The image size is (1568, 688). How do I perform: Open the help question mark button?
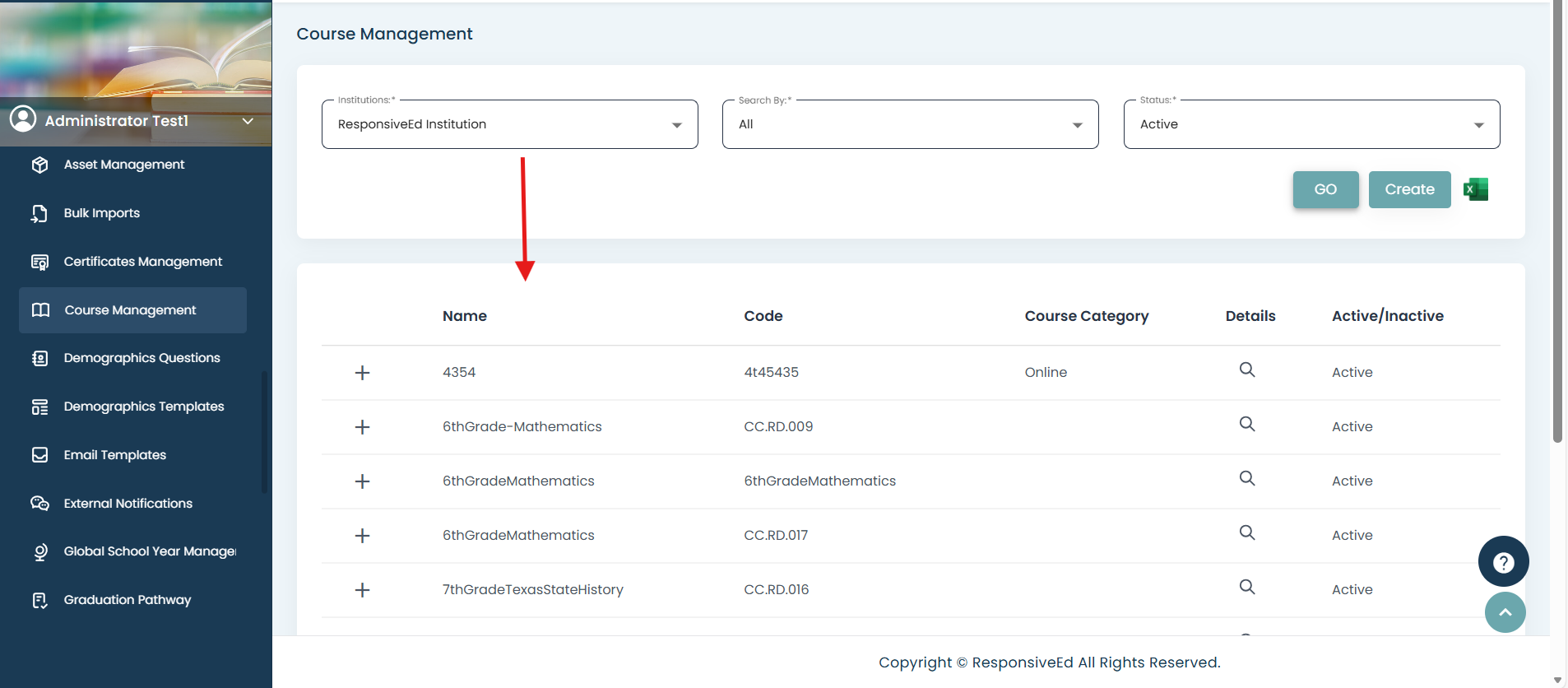[x=1503, y=562]
